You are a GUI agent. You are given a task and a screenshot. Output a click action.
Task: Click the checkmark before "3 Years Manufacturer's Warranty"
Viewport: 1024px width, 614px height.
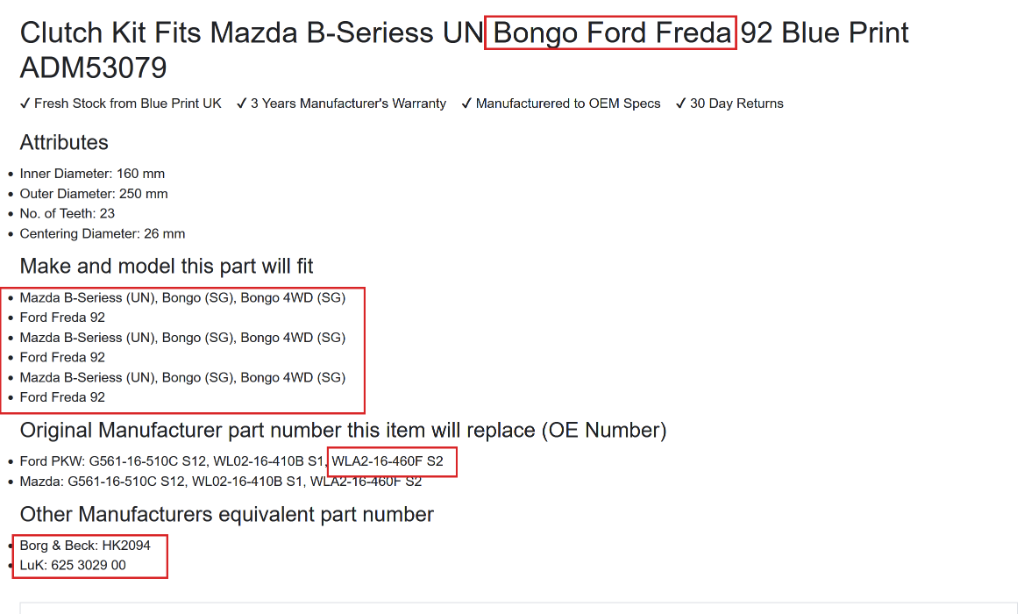(x=242, y=103)
